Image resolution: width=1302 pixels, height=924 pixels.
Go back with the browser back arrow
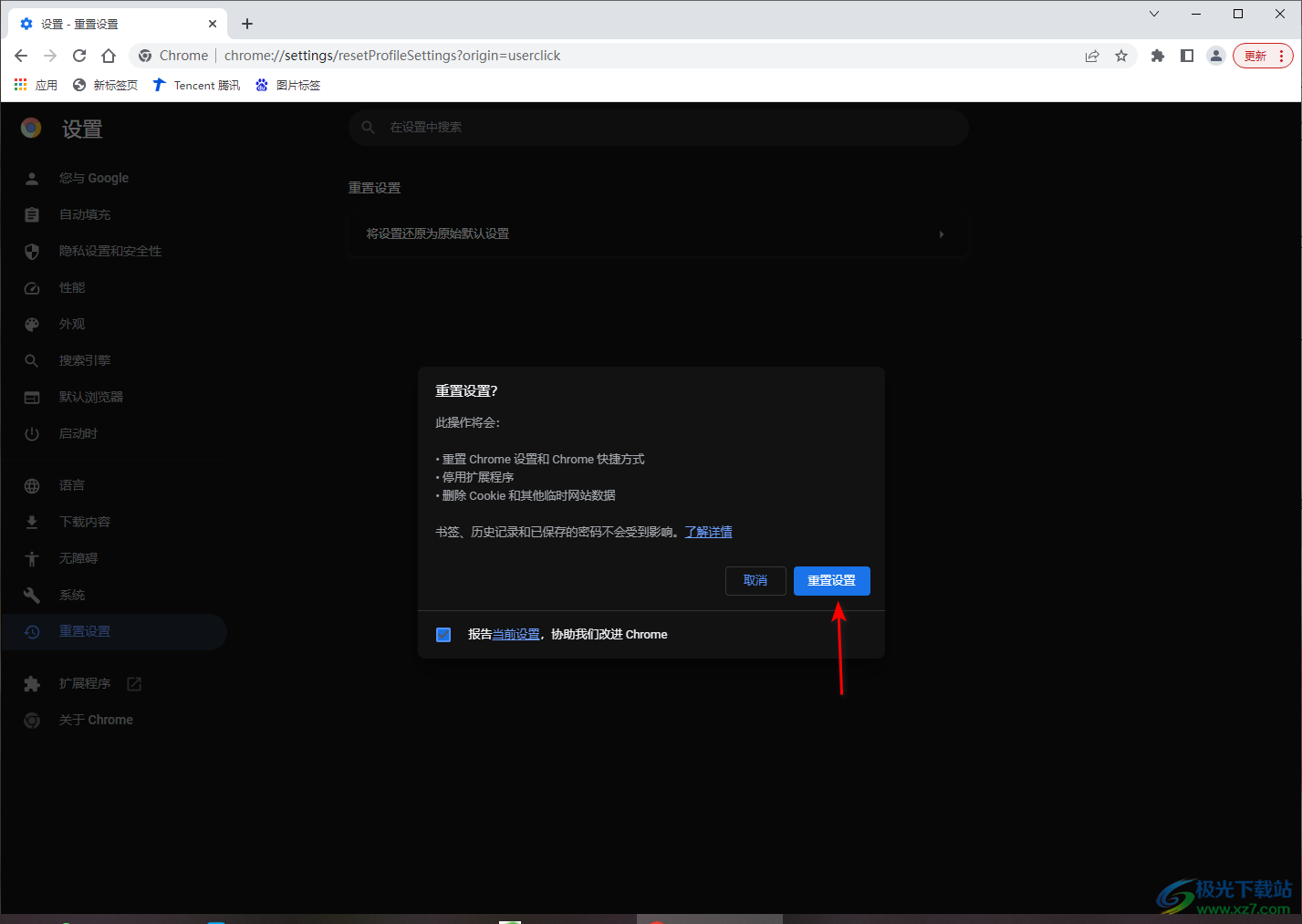click(x=21, y=56)
